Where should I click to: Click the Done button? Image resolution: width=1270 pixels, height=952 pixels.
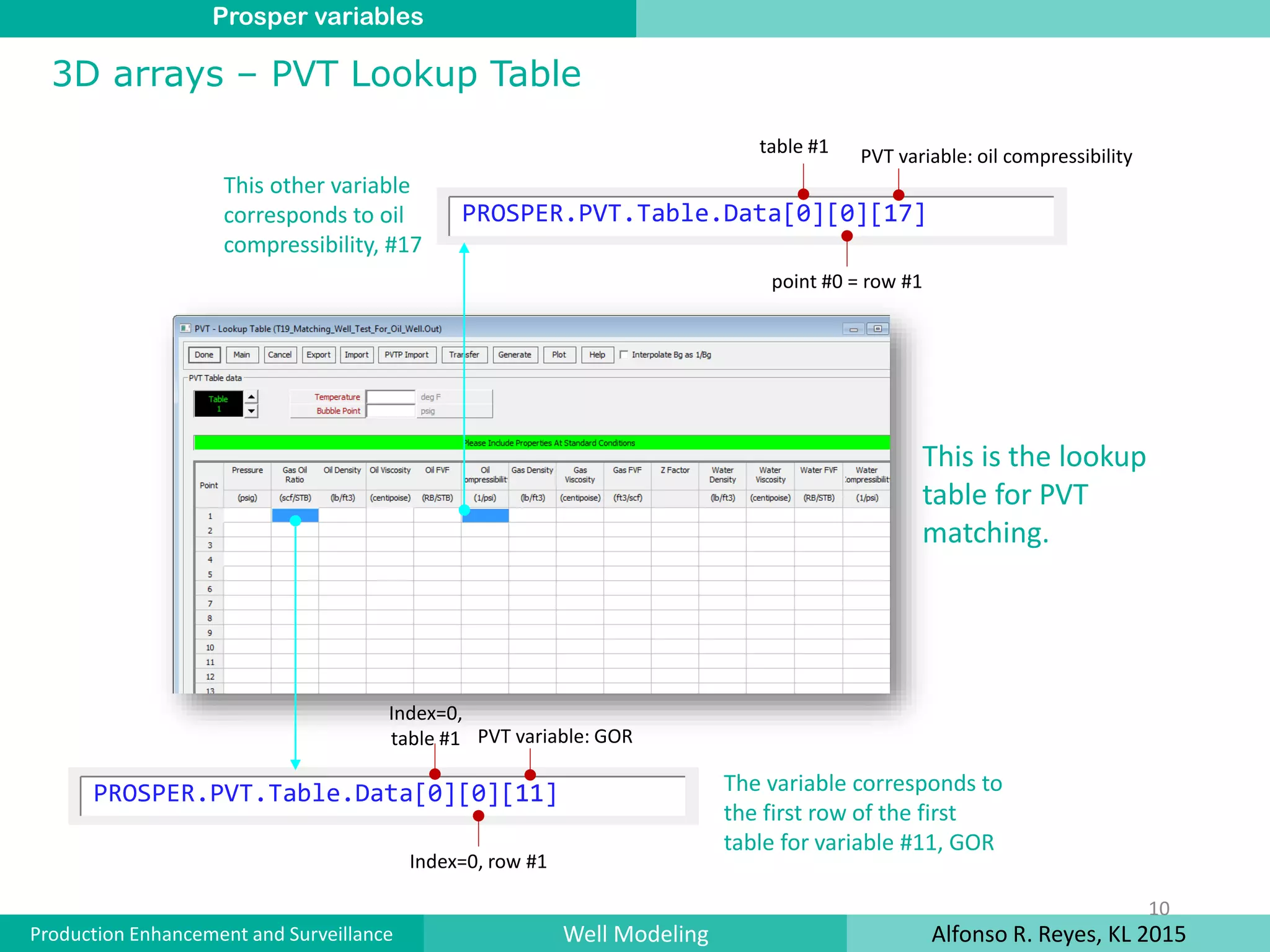pos(204,355)
